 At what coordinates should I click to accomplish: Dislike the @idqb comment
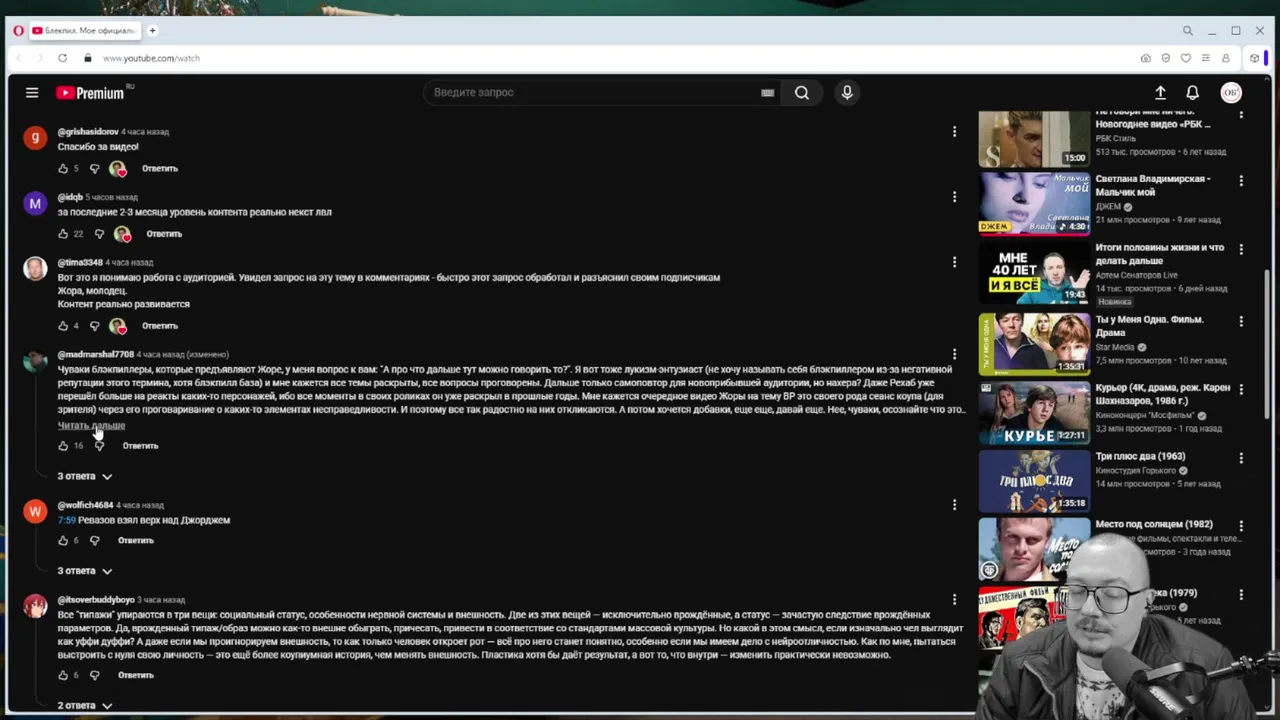99,234
